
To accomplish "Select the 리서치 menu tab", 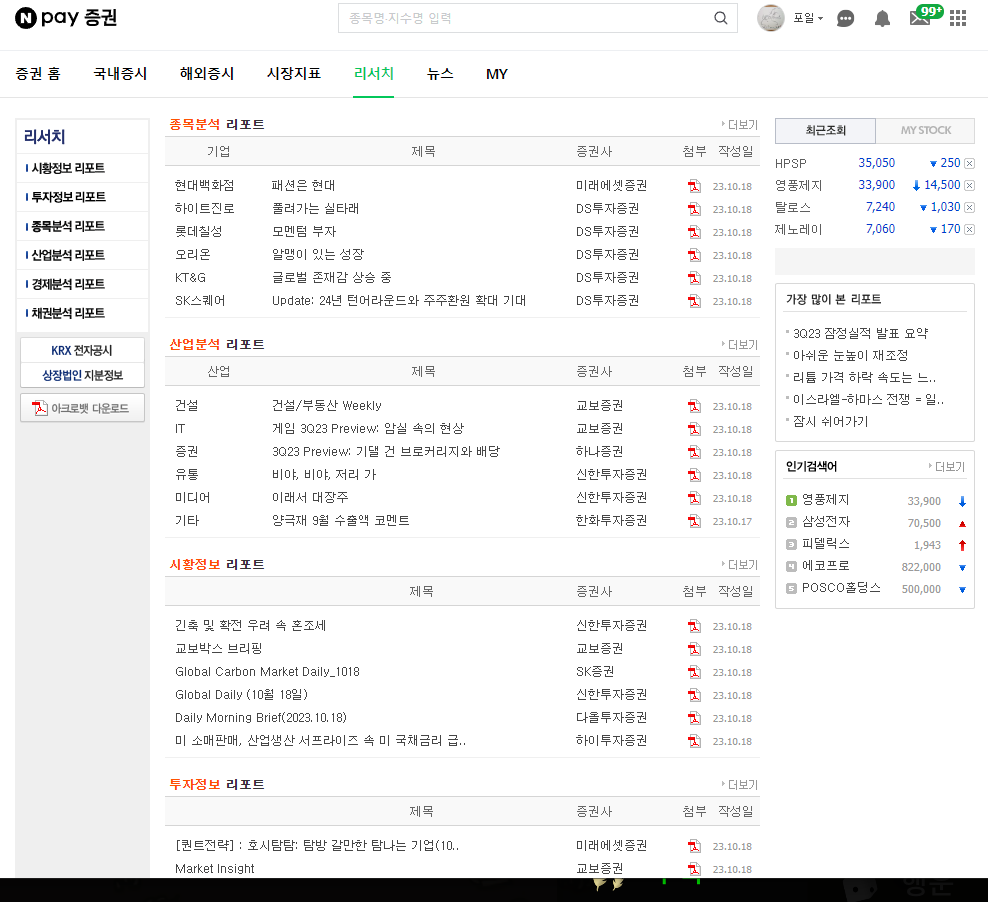I will [374, 74].
